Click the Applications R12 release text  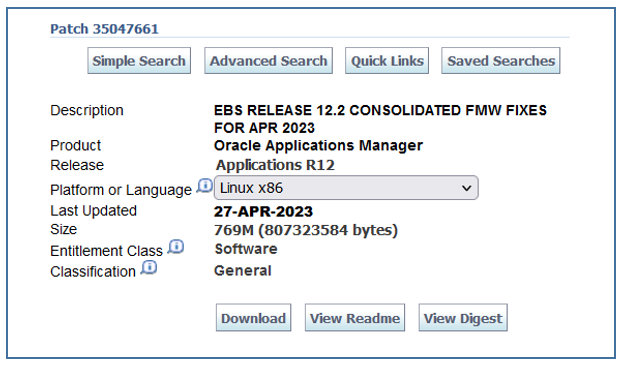click(x=275, y=165)
